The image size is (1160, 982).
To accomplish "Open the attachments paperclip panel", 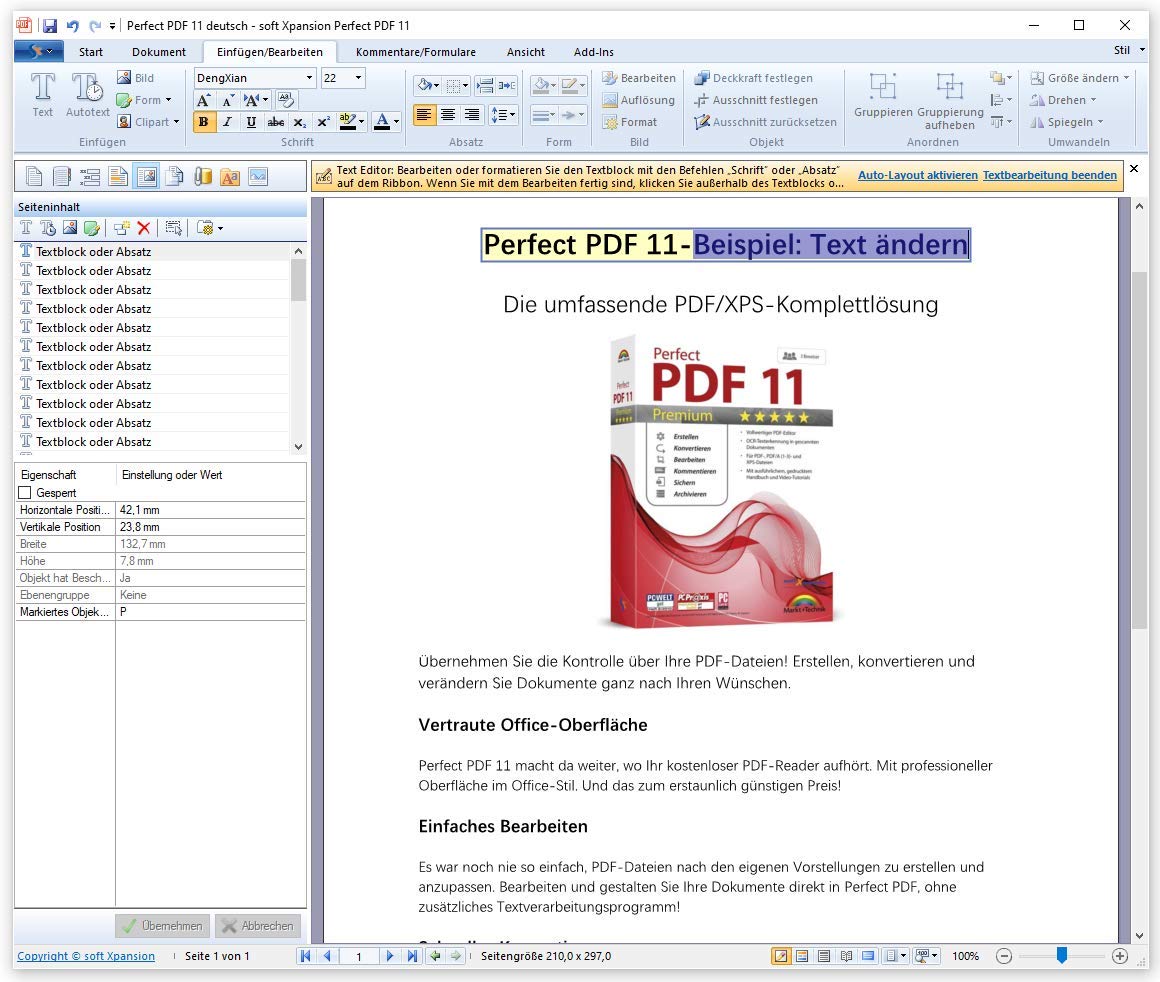I will (203, 177).
